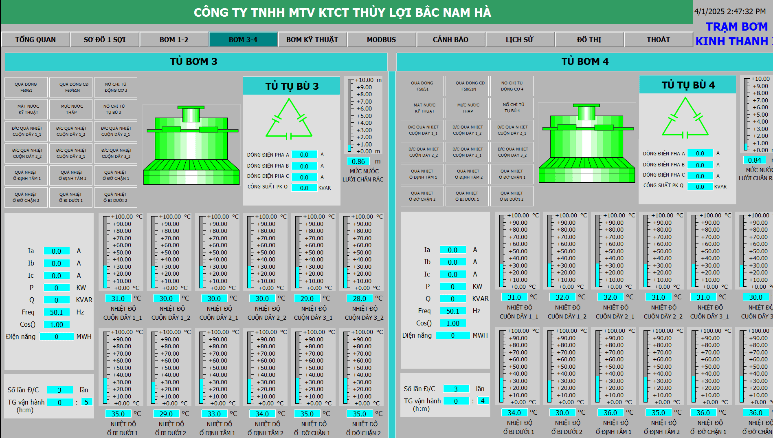Click DÒNG ĐIỆN PHA B value in Tủ tụ bù 3

pos(304,166)
